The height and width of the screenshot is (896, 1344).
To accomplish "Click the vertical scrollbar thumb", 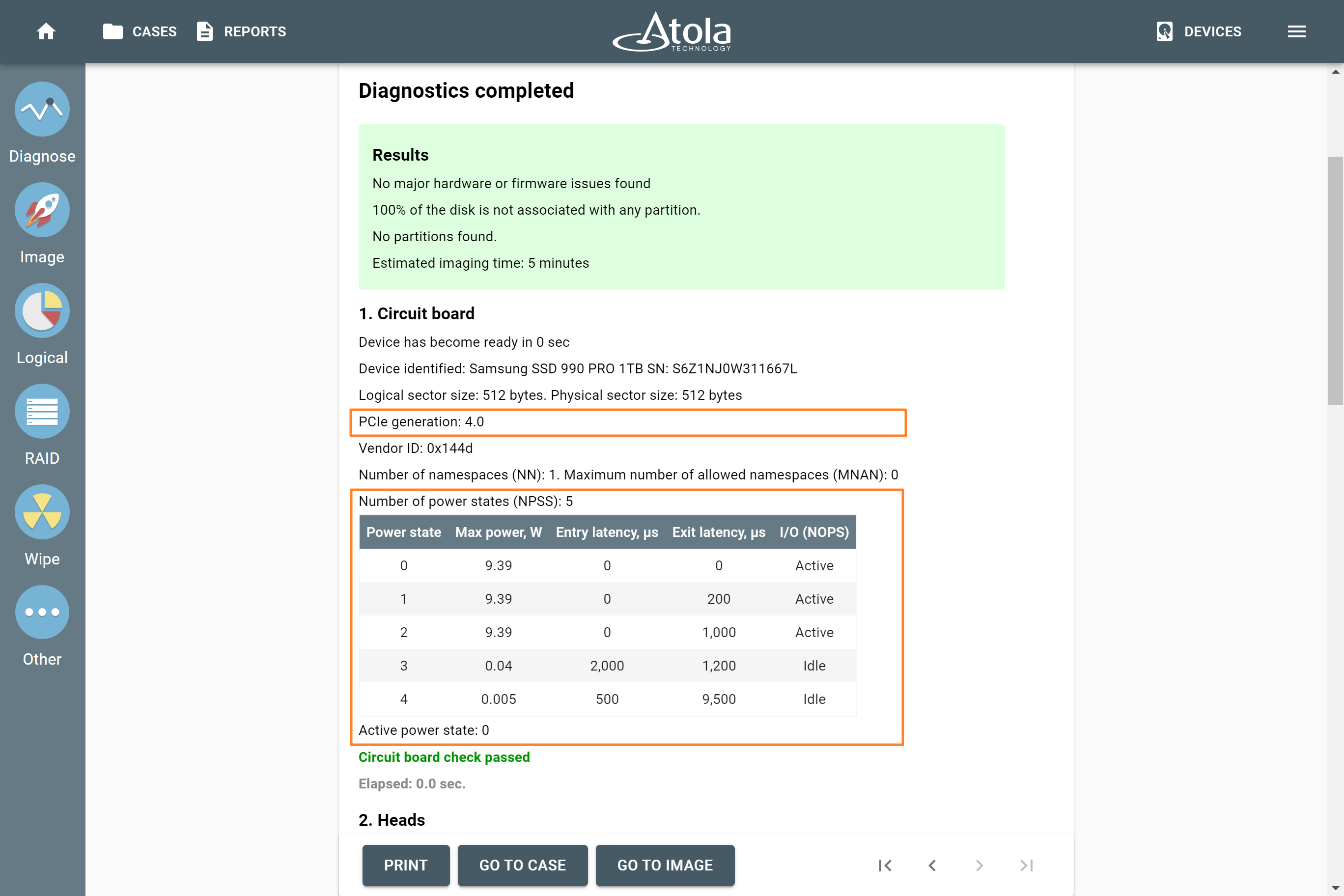I will point(1336,280).
